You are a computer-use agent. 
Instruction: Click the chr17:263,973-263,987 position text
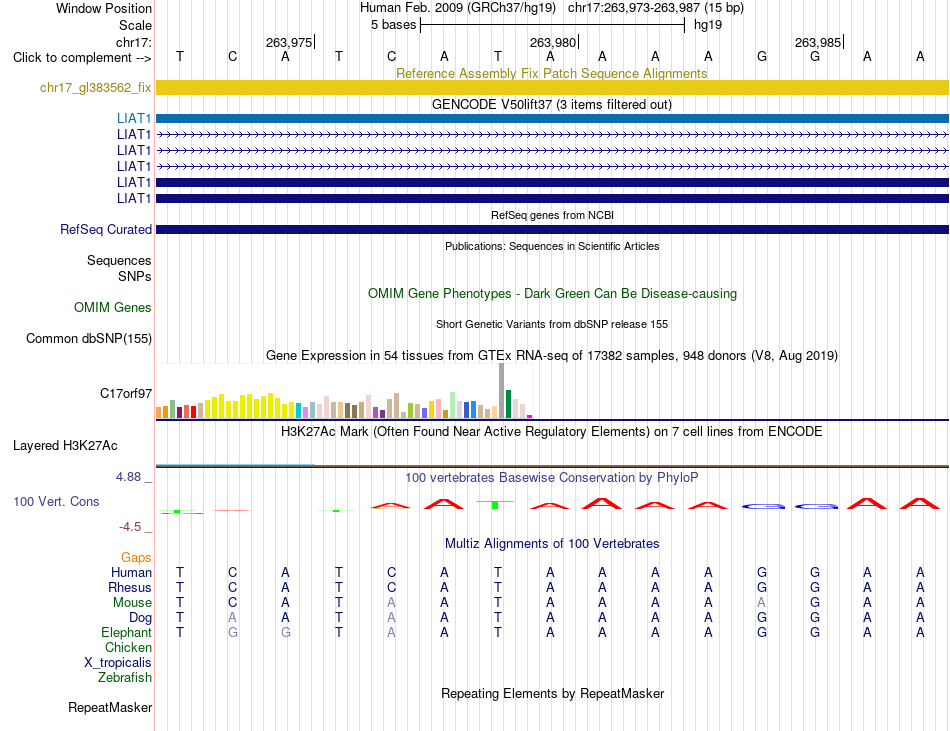(656, 8)
